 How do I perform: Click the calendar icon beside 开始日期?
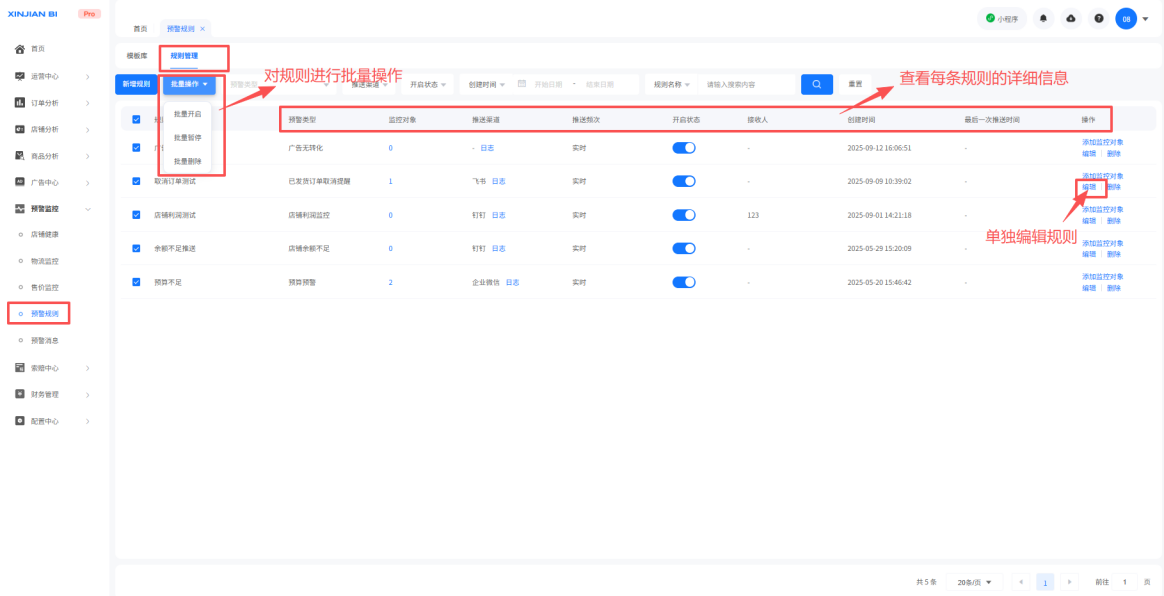522,84
